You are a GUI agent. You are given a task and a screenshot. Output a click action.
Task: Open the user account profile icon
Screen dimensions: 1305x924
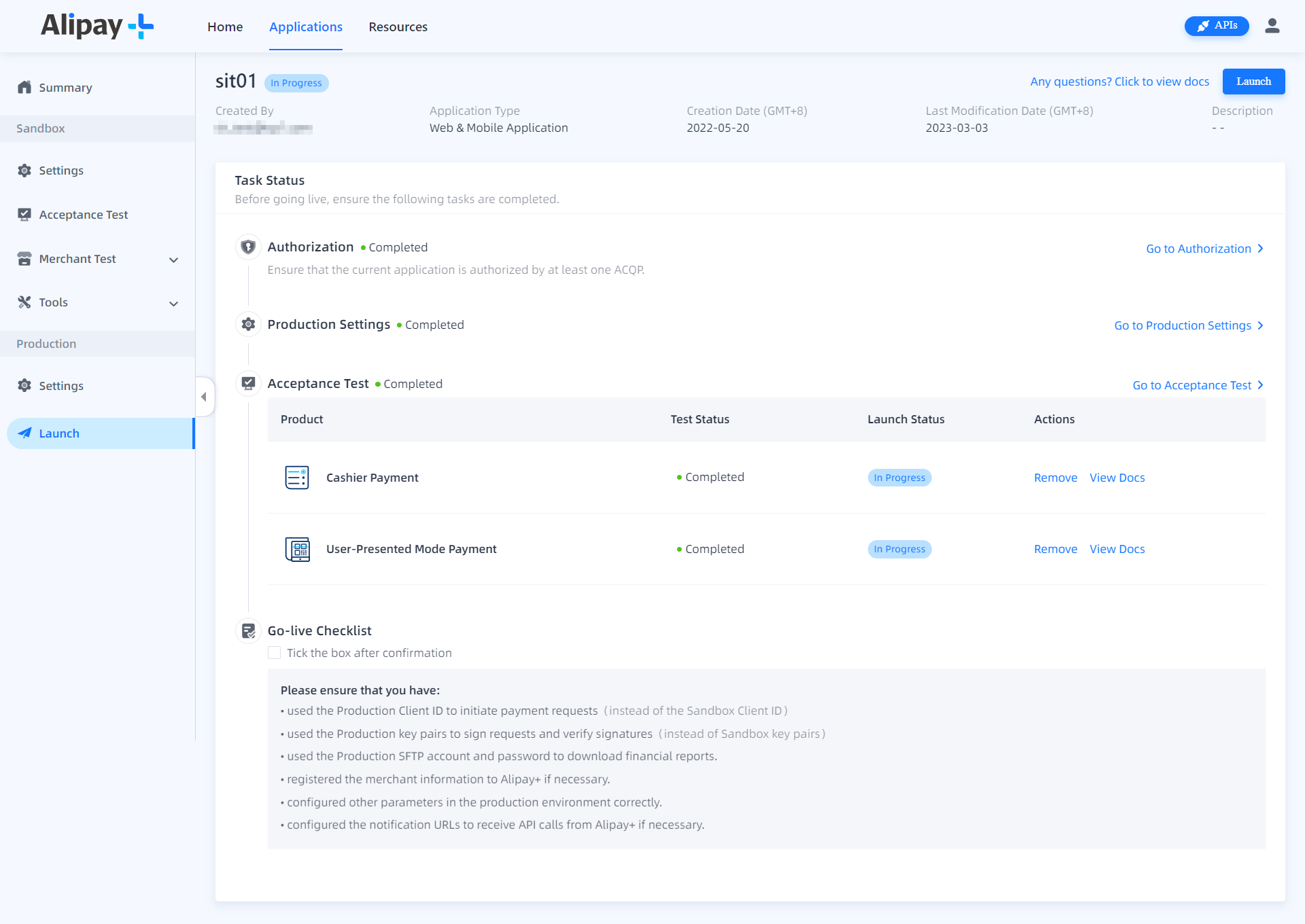[x=1273, y=26]
